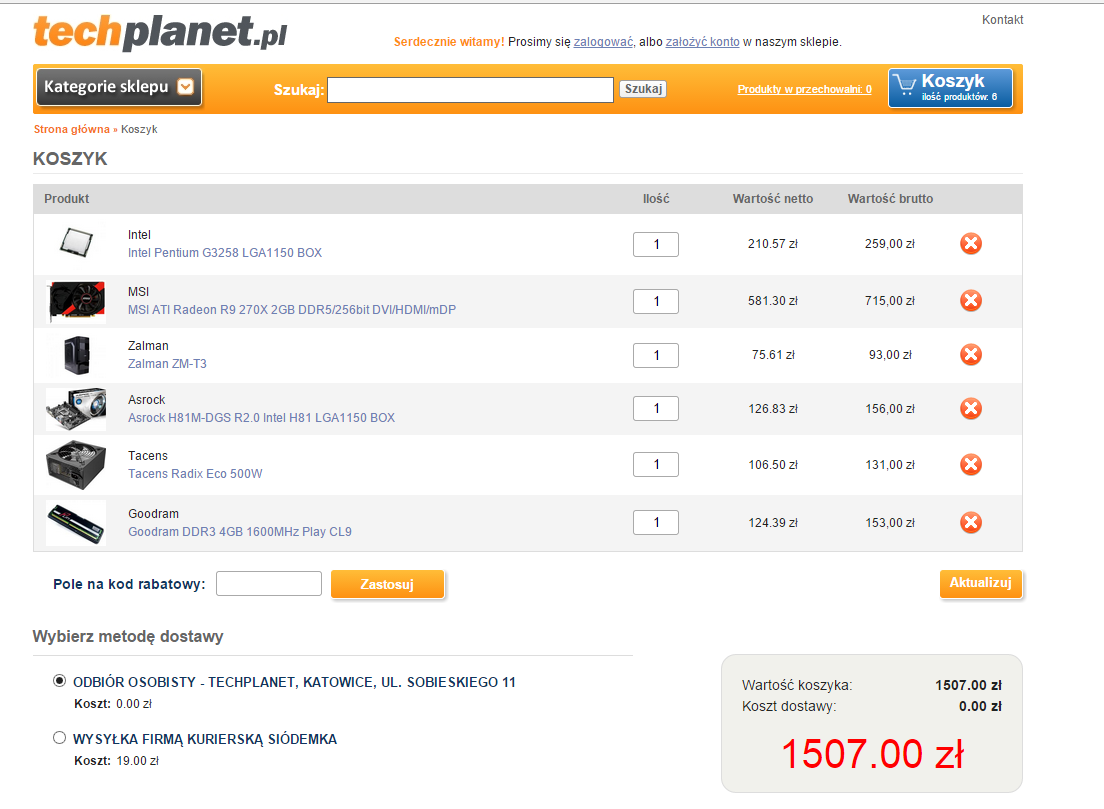This screenshot has width=1104, height=809.
Task: Click the Ilość column header
Action: 656,199
